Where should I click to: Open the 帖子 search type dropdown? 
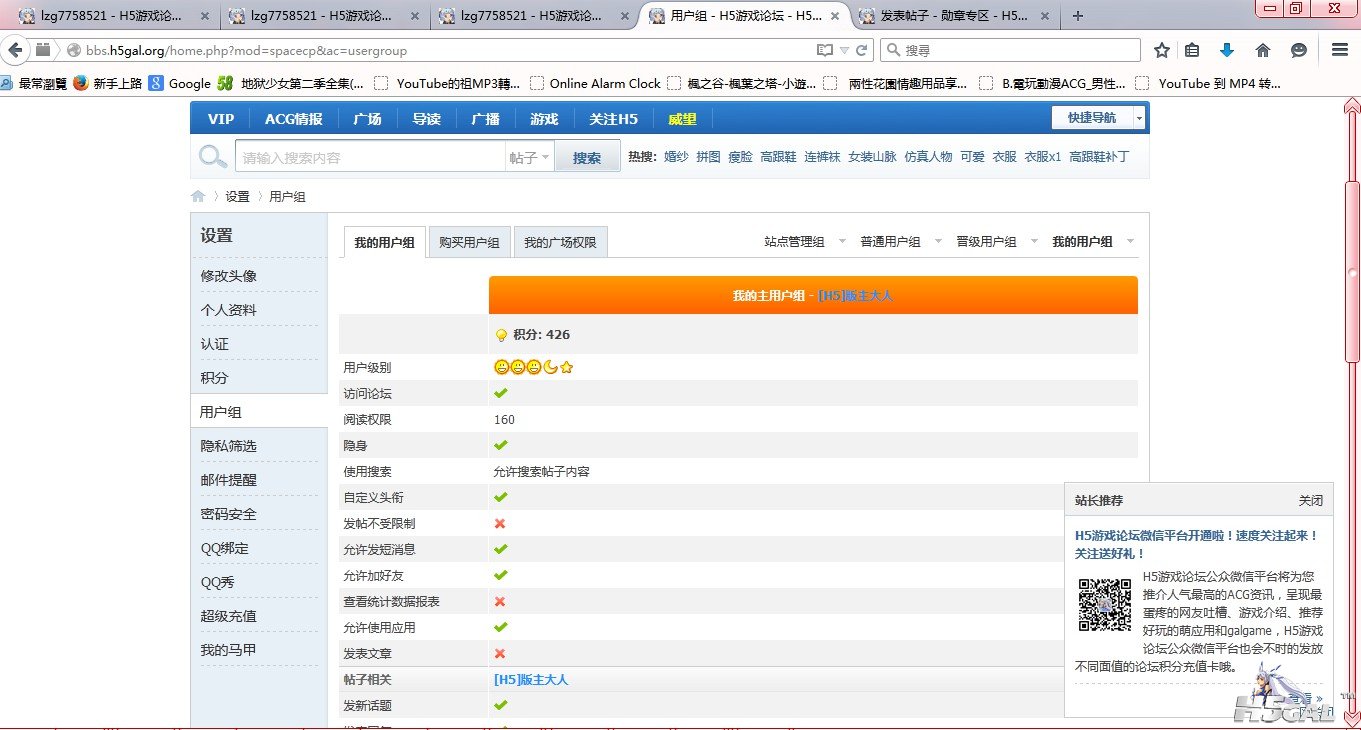[530, 158]
